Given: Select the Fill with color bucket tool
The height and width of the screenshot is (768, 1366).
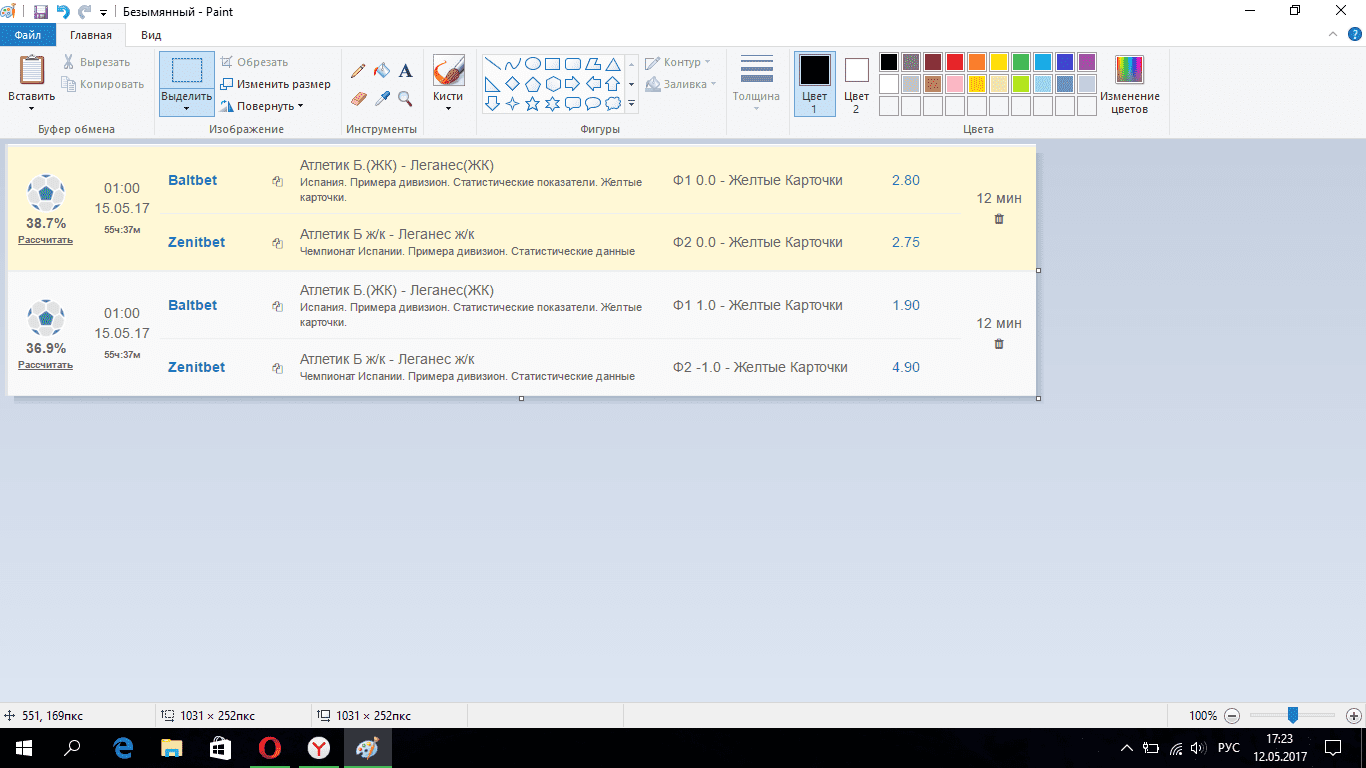Looking at the screenshot, I should click(381, 71).
